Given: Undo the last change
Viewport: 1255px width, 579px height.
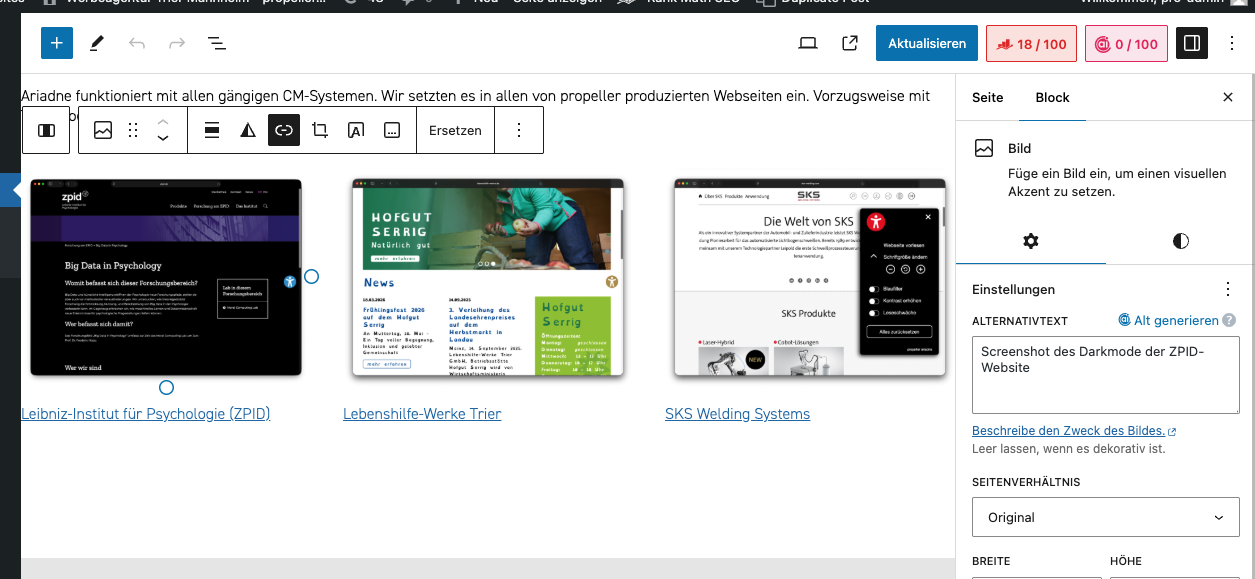Looking at the screenshot, I should pos(137,43).
